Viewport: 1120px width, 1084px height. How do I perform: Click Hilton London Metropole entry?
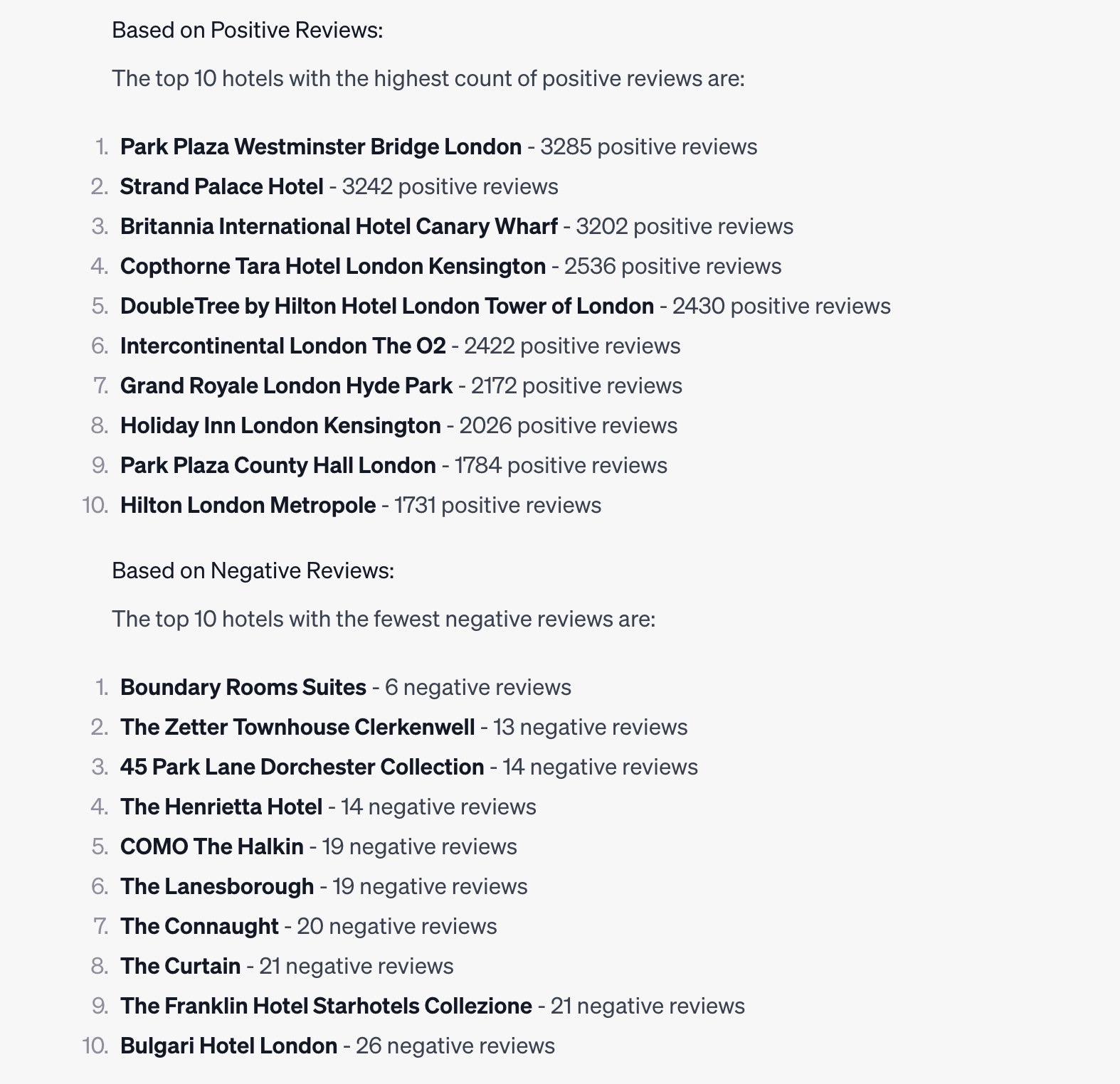click(x=248, y=505)
